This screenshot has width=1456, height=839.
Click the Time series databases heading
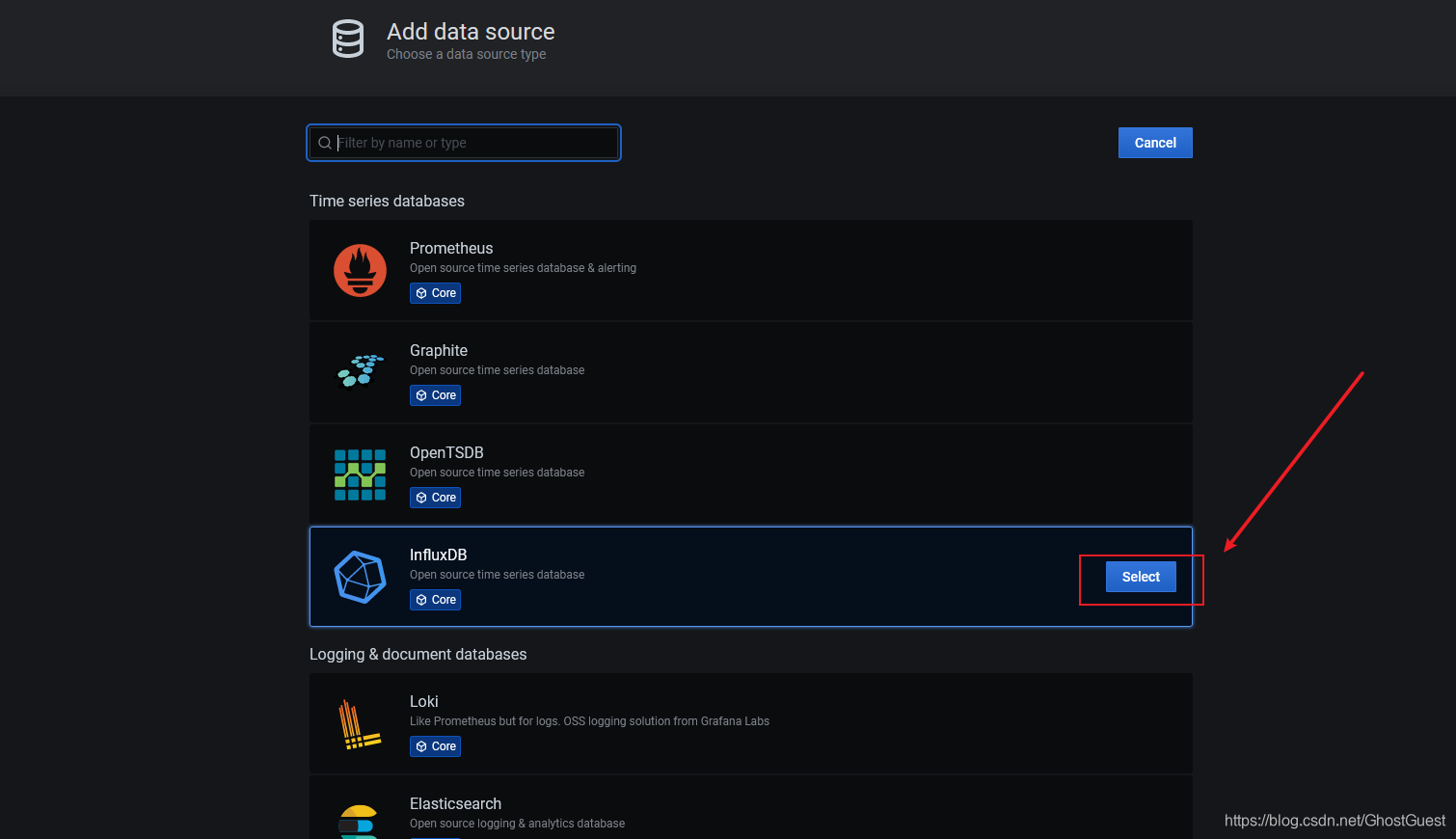coord(387,201)
